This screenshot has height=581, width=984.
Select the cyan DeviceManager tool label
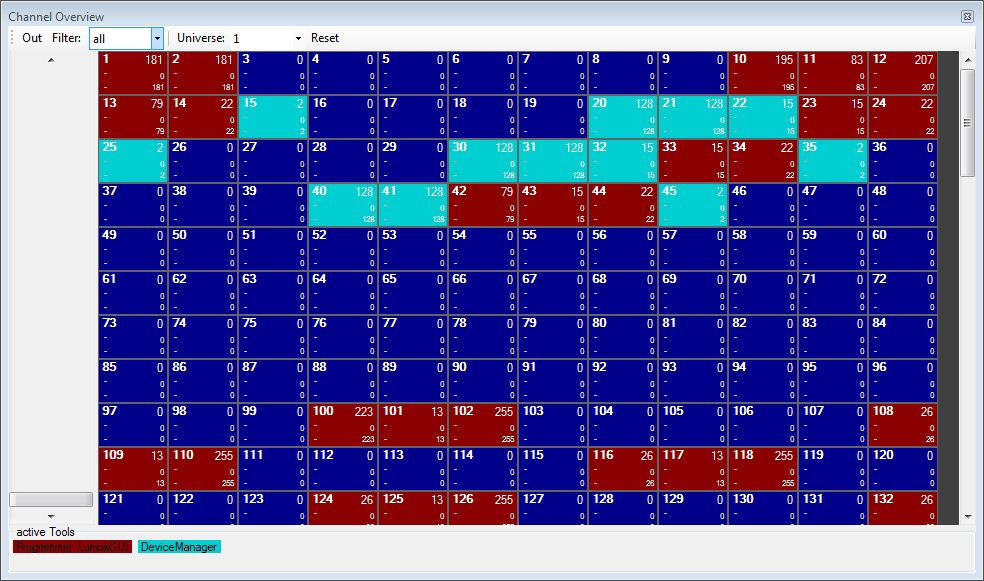[x=179, y=547]
